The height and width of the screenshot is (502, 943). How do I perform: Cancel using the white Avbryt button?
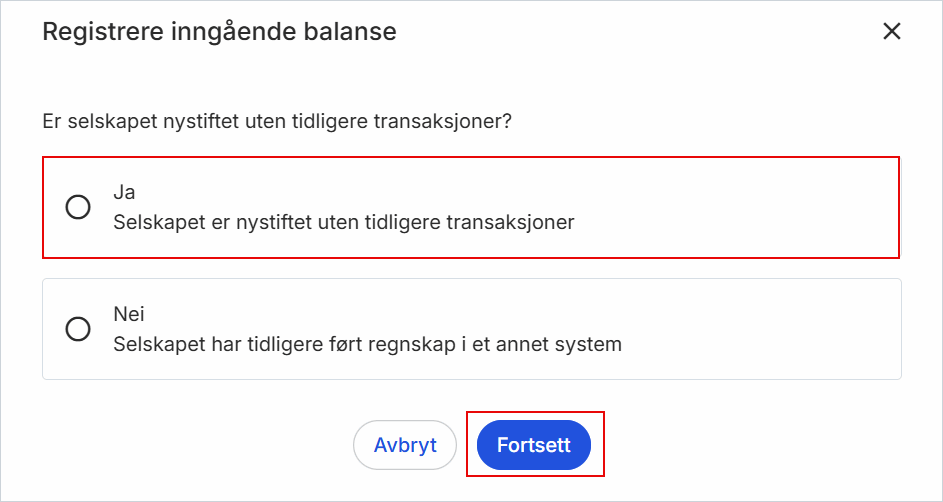(x=405, y=445)
